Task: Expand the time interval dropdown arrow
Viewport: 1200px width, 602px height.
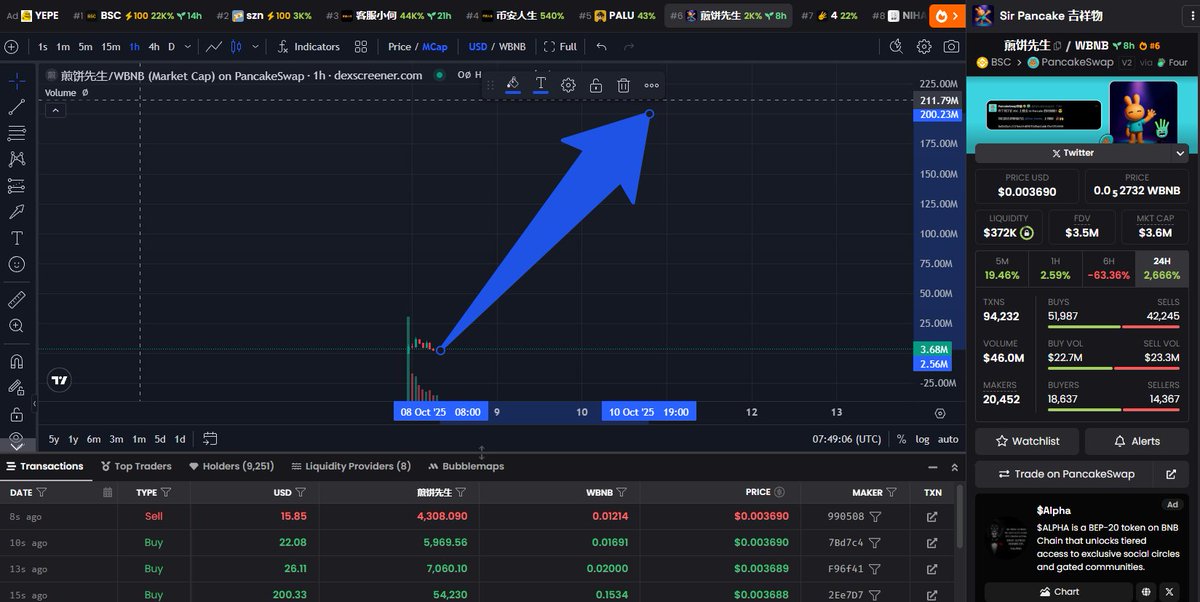Action: point(189,47)
